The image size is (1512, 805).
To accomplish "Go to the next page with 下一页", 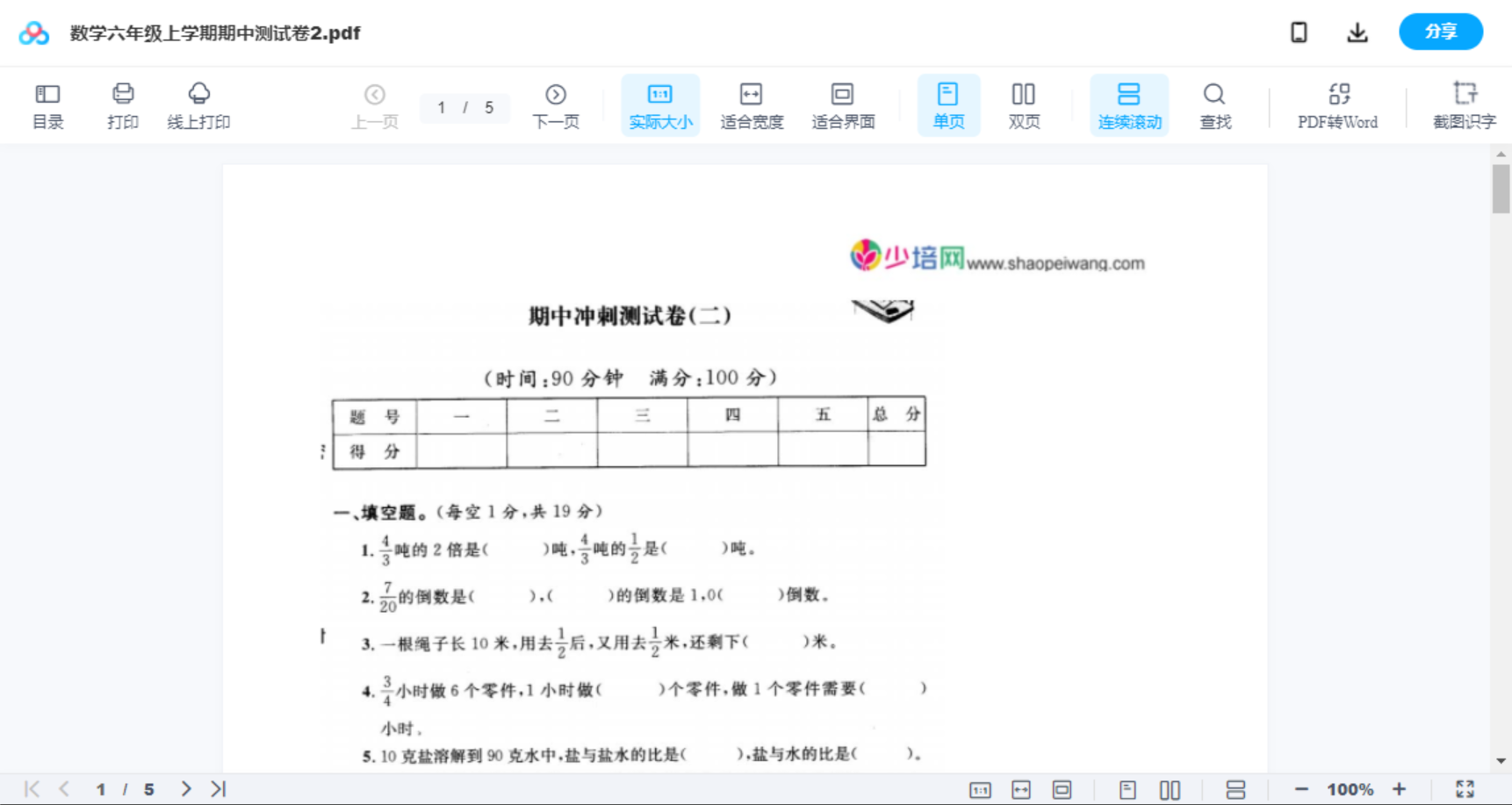I will [x=556, y=104].
